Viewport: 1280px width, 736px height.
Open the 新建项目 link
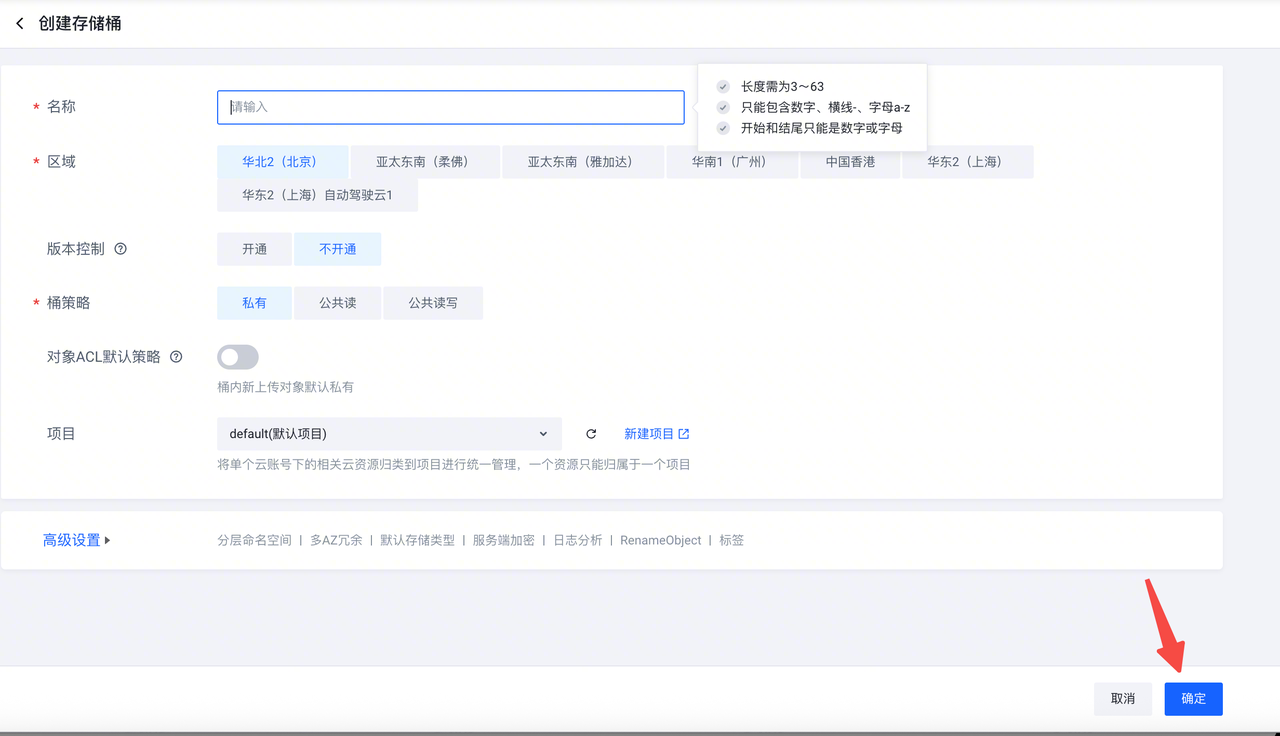click(x=649, y=434)
